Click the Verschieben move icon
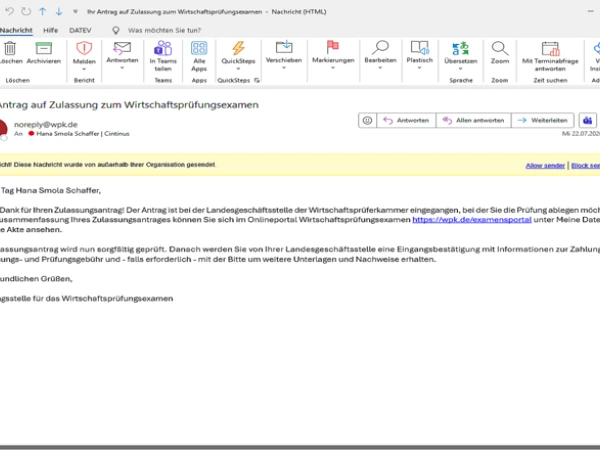The height and width of the screenshot is (450, 600). tap(284, 47)
